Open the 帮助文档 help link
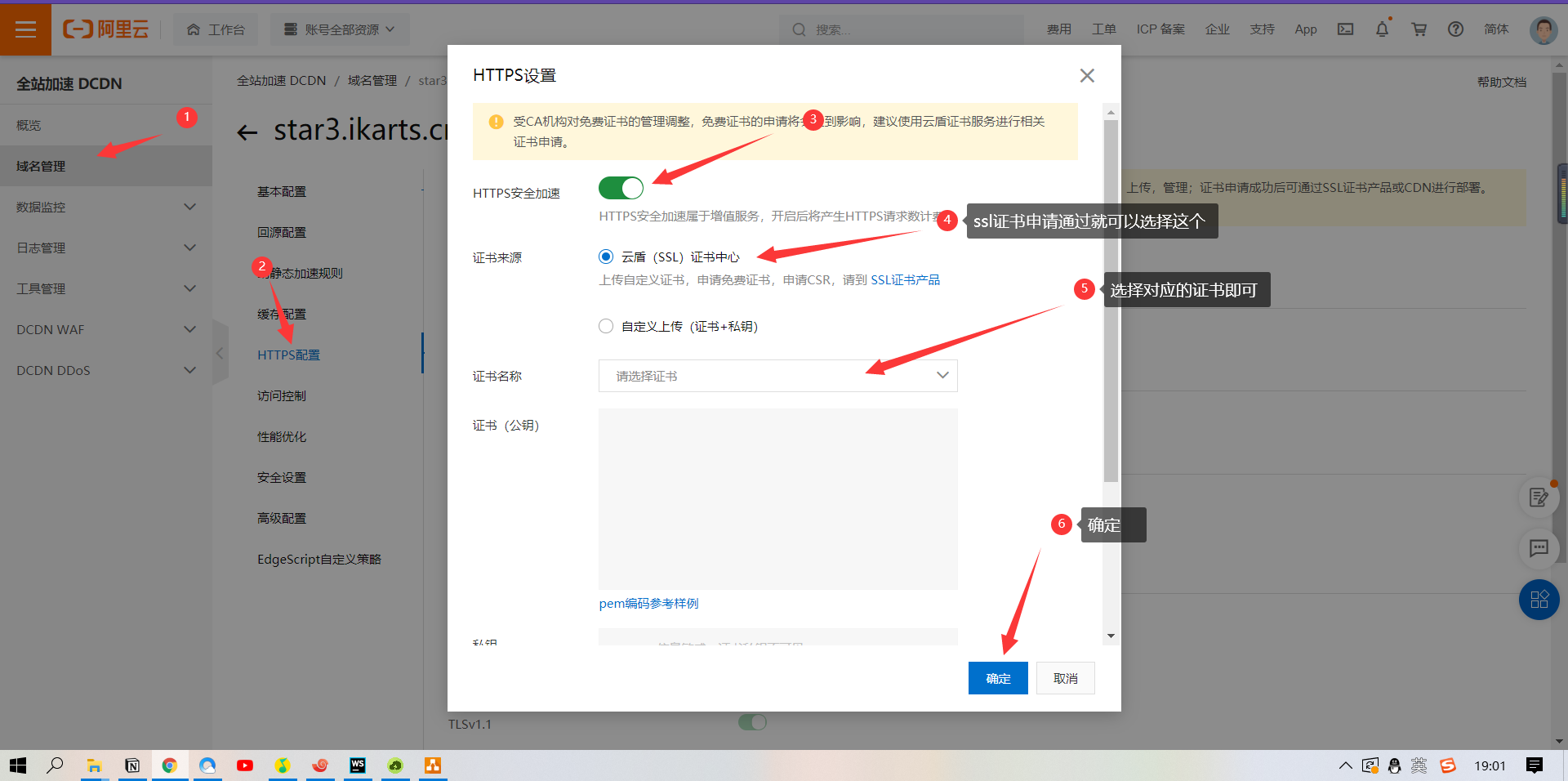This screenshot has height=781, width=1568. 1501,82
